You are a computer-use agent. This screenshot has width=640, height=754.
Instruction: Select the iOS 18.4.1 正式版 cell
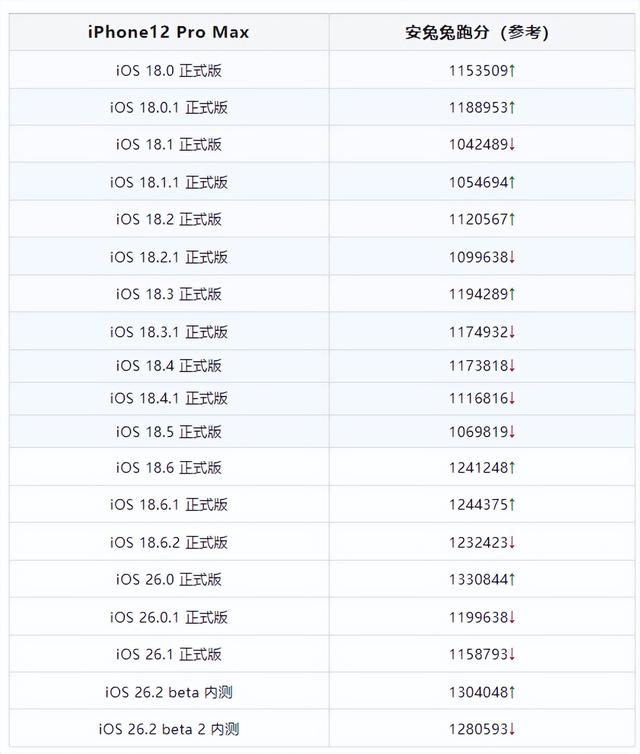tap(168, 398)
